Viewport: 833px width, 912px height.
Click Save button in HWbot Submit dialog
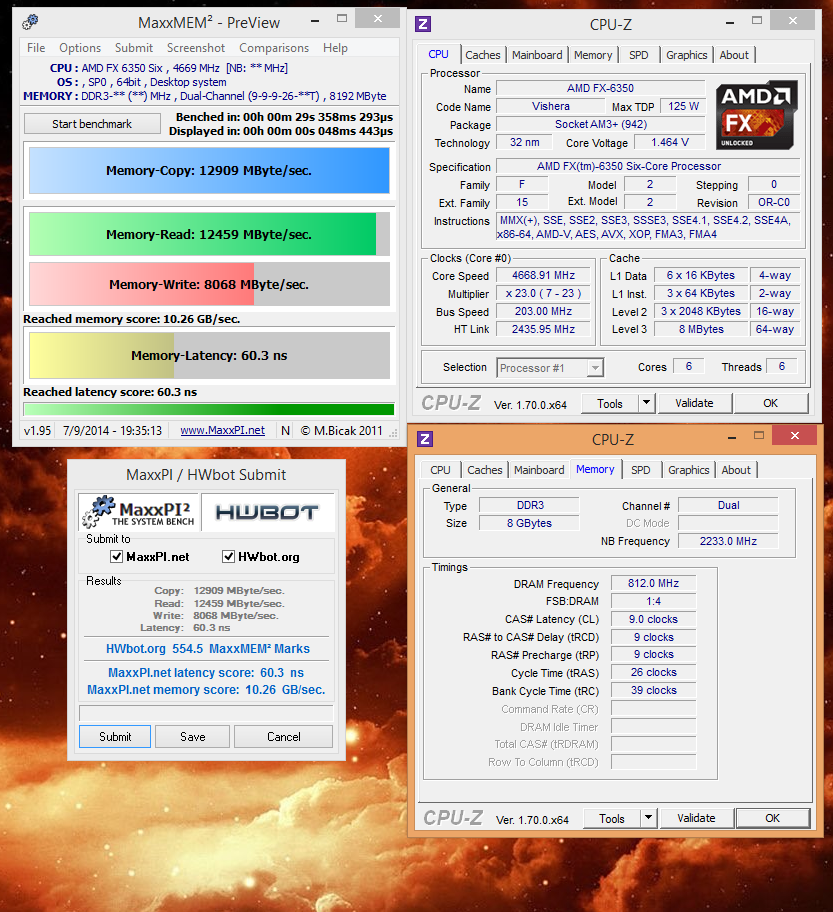(x=193, y=736)
